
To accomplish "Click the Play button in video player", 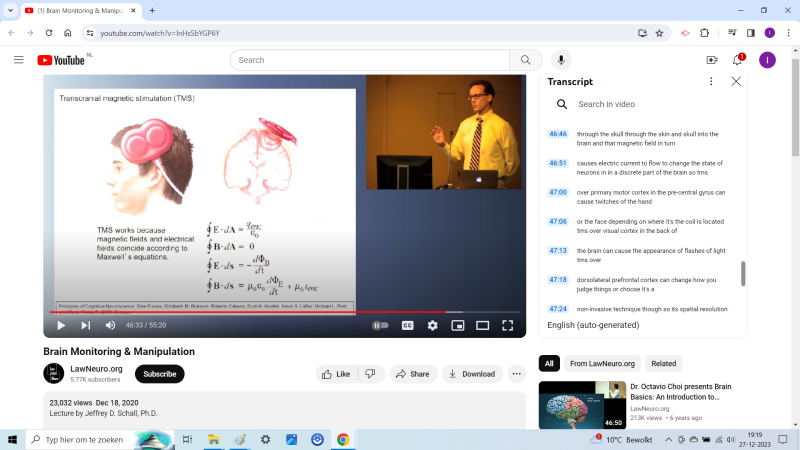I will 61,325.
